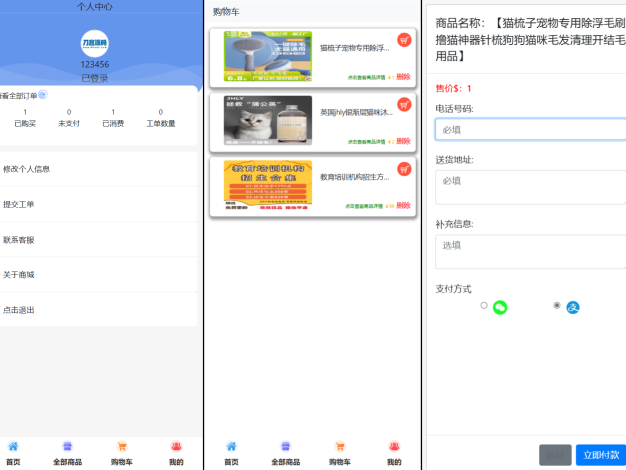View 已消费 orders count

pyautogui.click(x=113, y=118)
